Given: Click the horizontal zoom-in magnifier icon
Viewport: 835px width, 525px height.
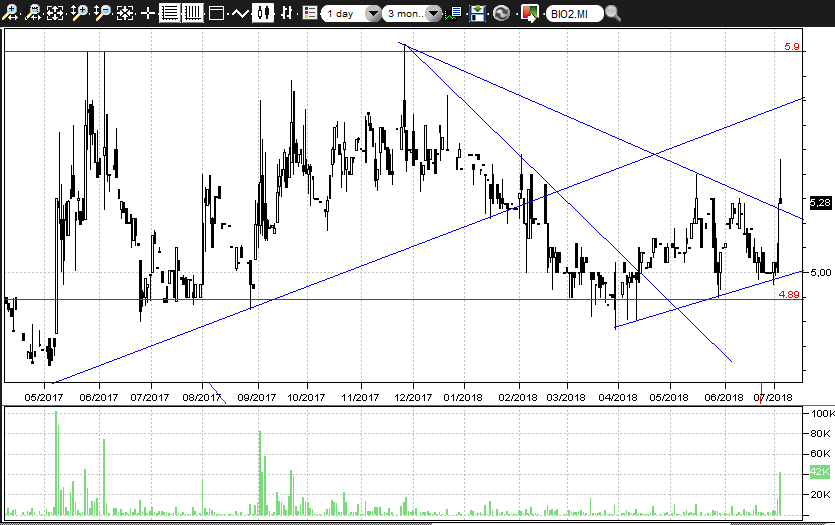Looking at the screenshot, I should [x=10, y=13].
